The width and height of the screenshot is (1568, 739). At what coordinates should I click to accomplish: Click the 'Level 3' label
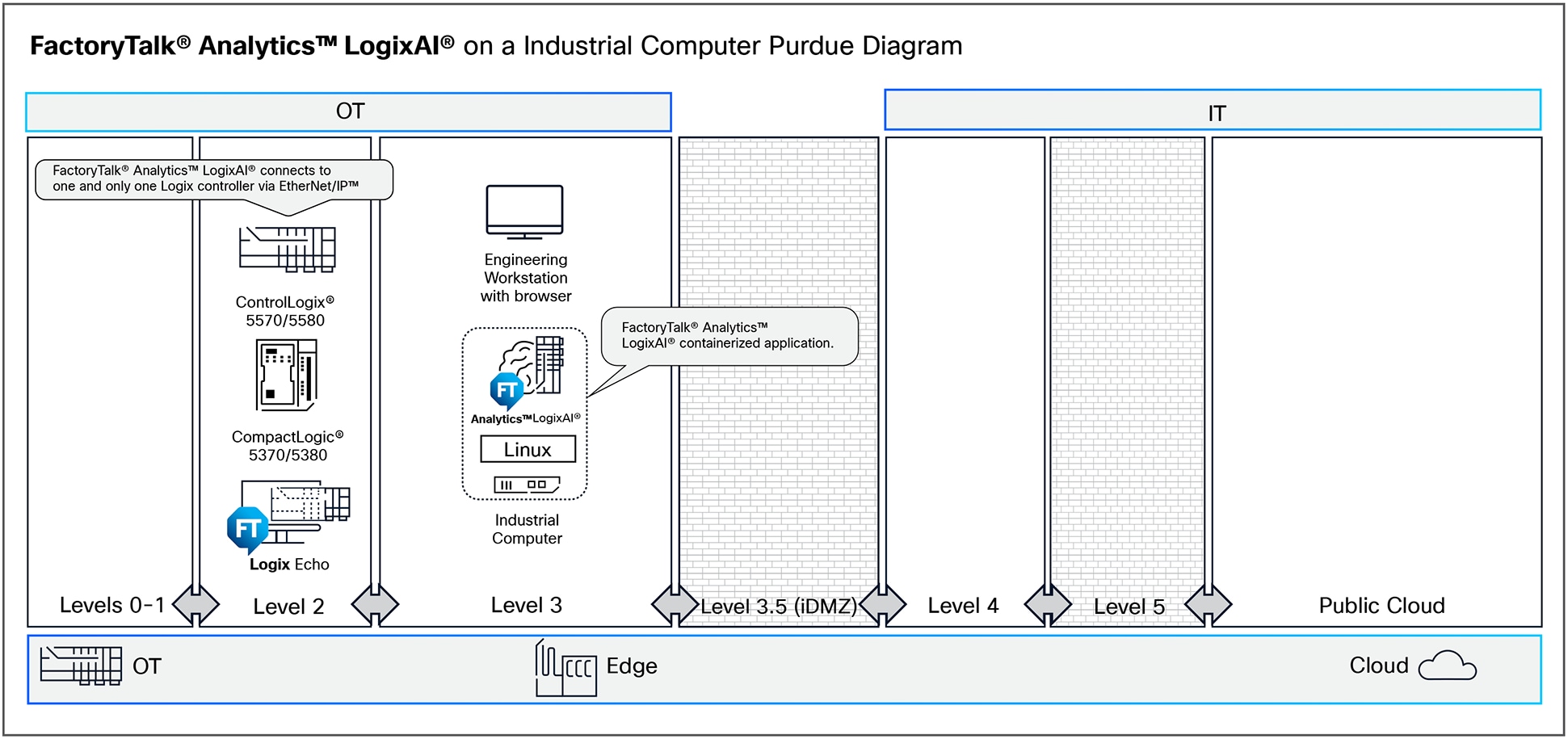click(x=527, y=605)
